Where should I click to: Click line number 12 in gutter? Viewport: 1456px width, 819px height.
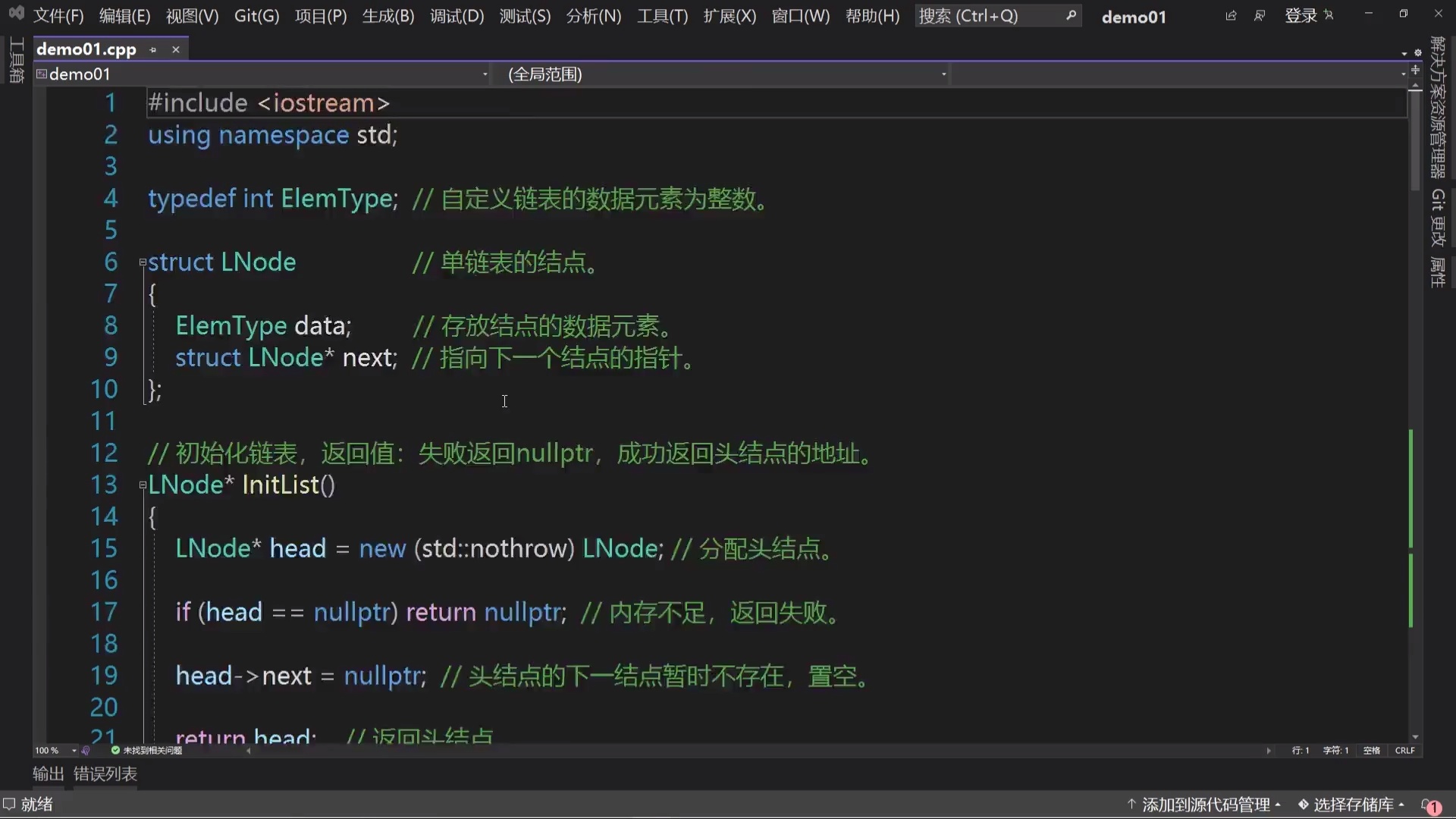[x=104, y=453]
